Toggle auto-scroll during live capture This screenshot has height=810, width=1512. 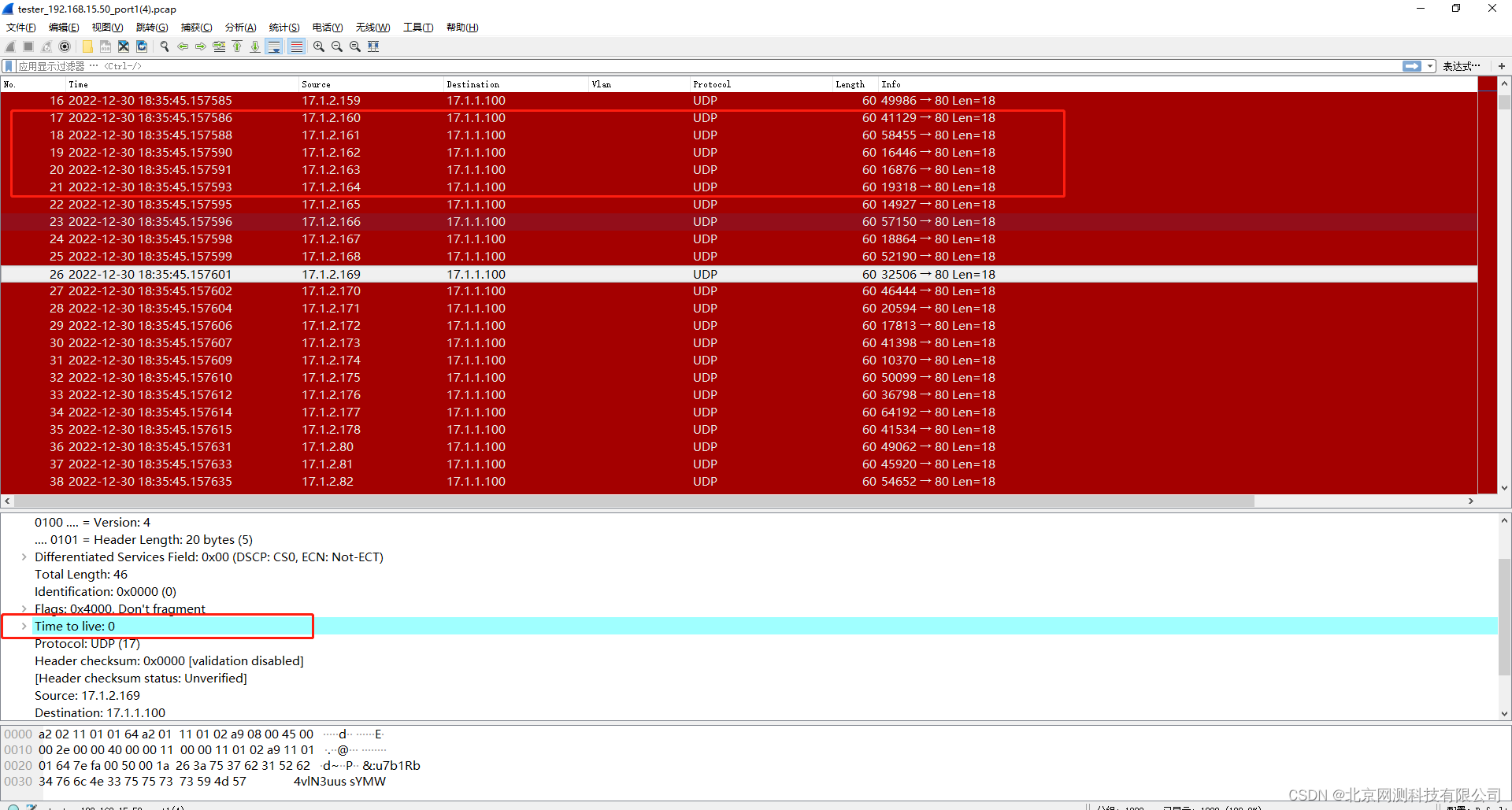click(274, 46)
